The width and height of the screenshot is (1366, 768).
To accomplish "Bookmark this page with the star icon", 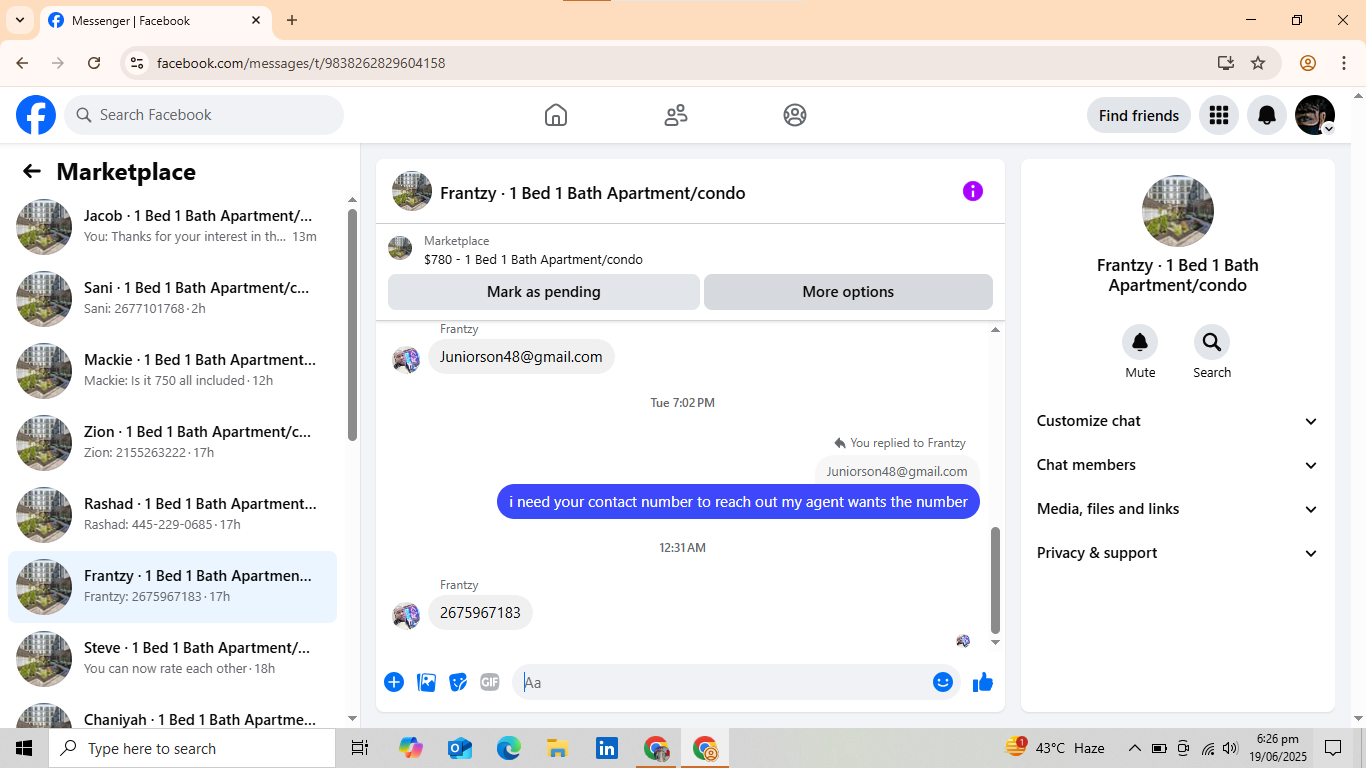I will 1258,63.
